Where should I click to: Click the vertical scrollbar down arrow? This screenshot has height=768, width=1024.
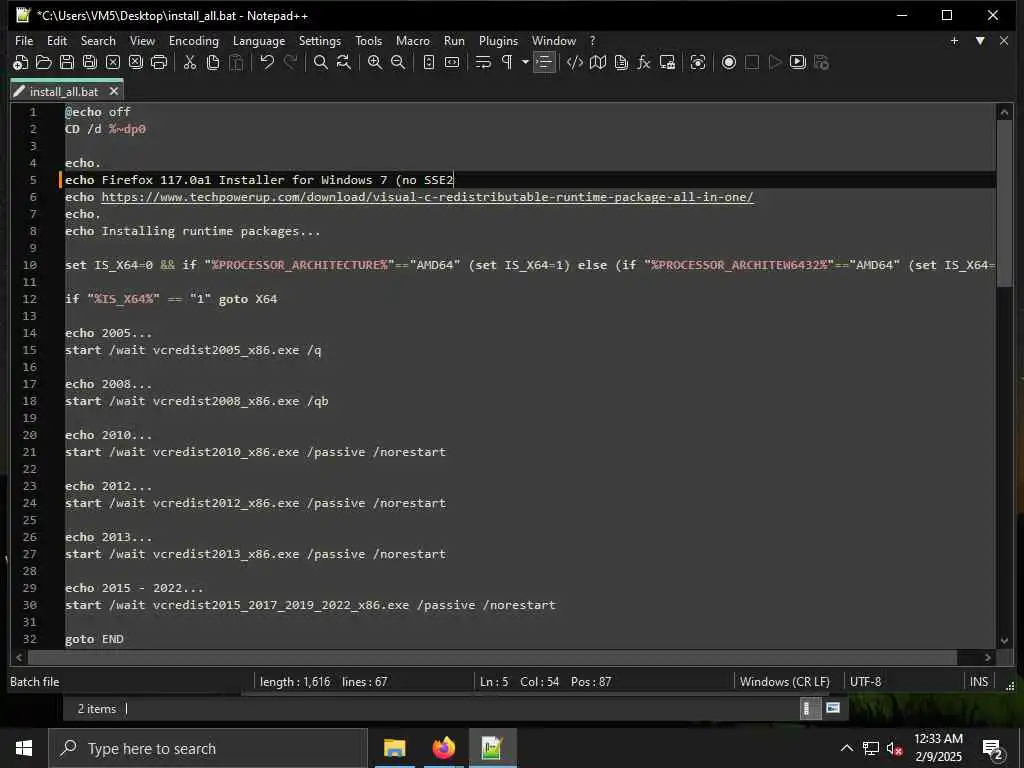(x=1004, y=641)
